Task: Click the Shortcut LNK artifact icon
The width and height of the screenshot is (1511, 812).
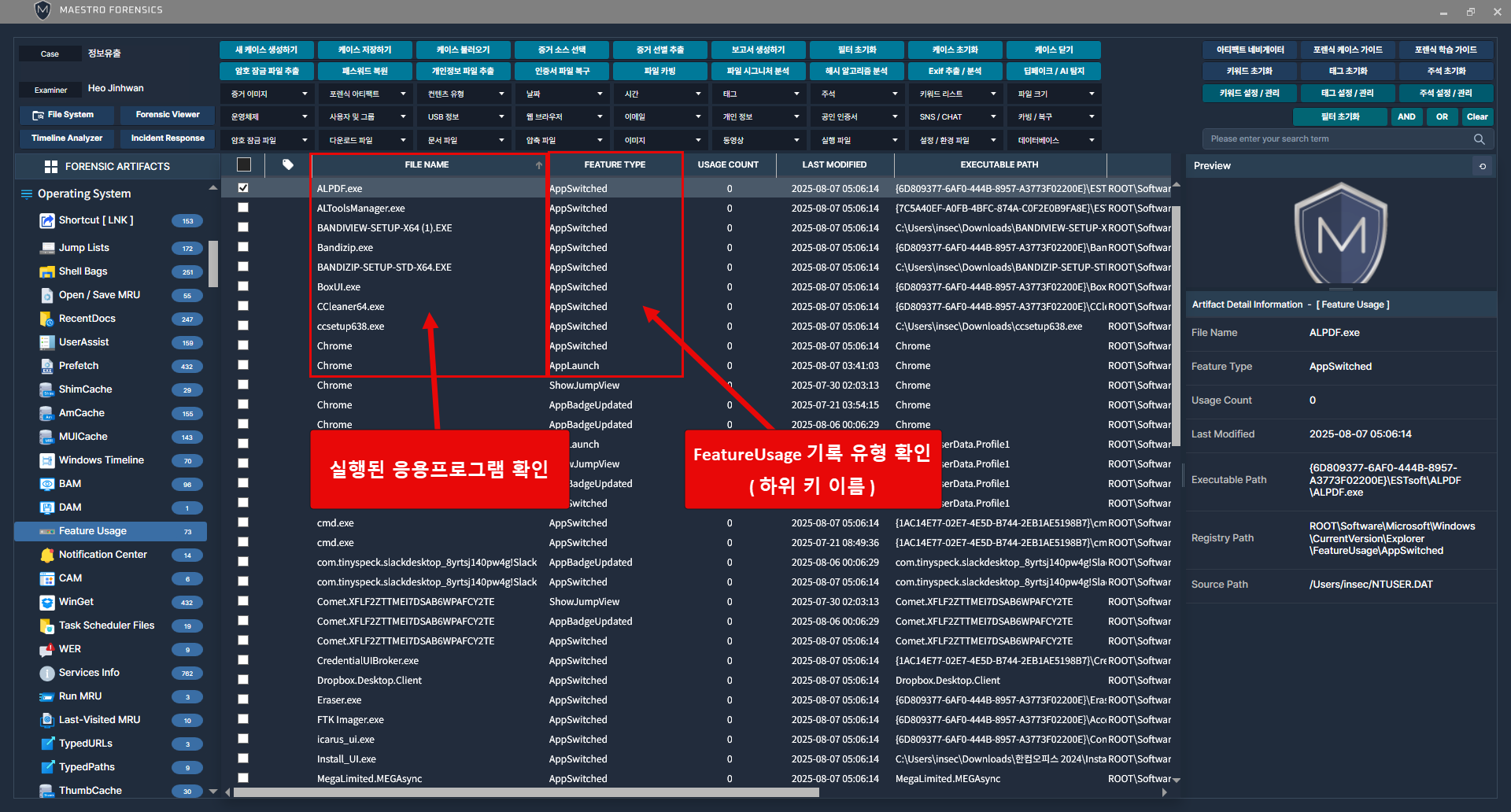Action: point(47,221)
